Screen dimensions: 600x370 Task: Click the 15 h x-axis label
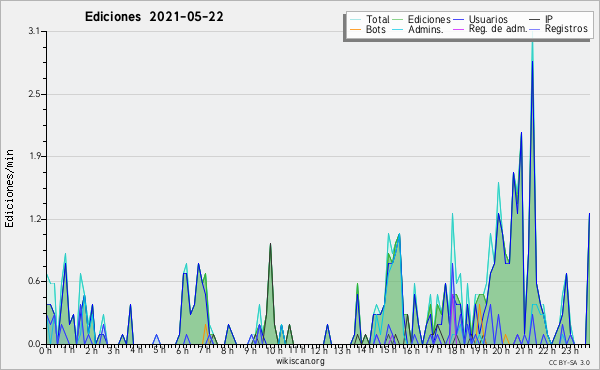(x=387, y=350)
